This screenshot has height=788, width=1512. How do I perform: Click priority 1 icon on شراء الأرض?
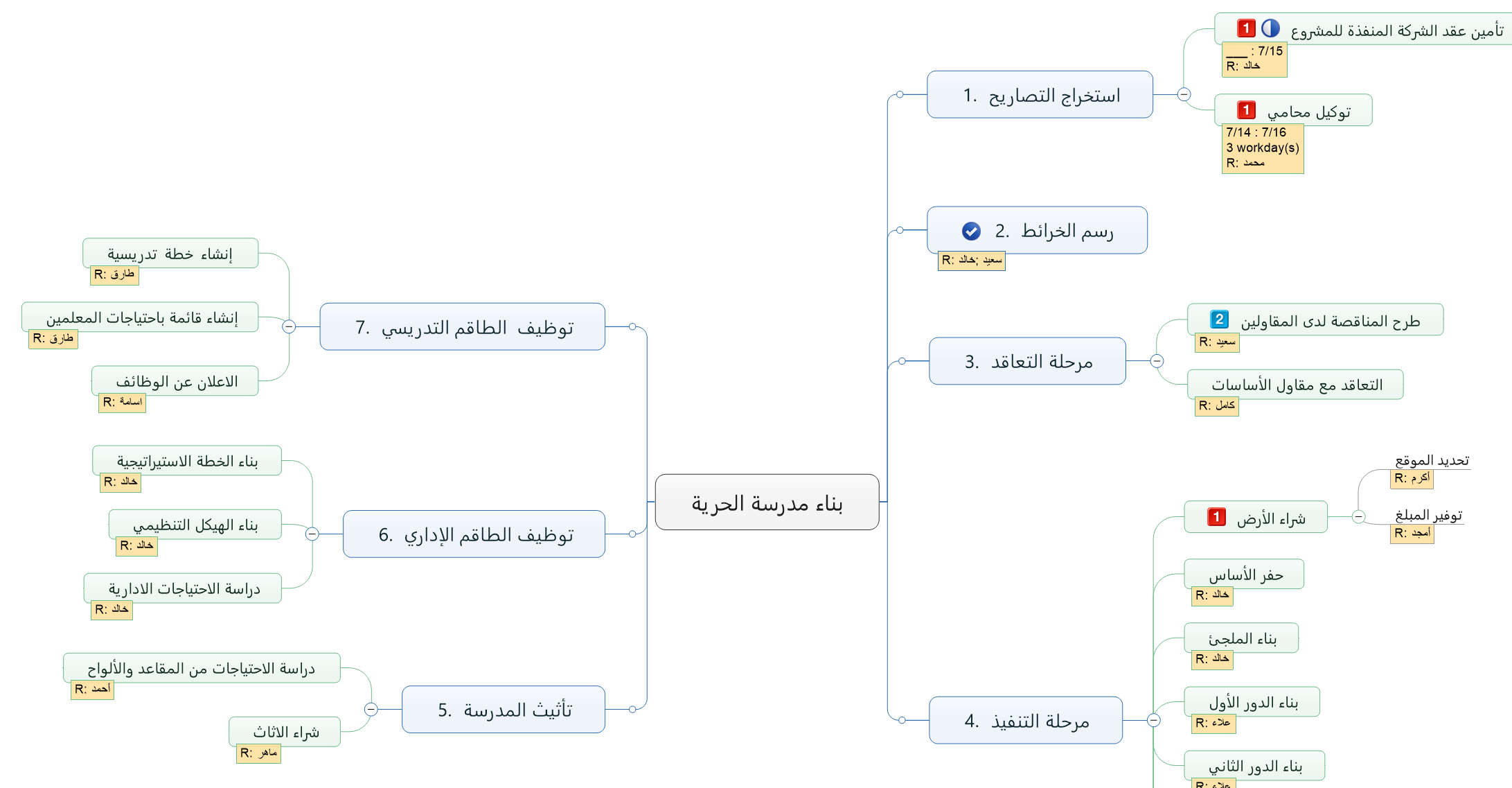click(1216, 517)
